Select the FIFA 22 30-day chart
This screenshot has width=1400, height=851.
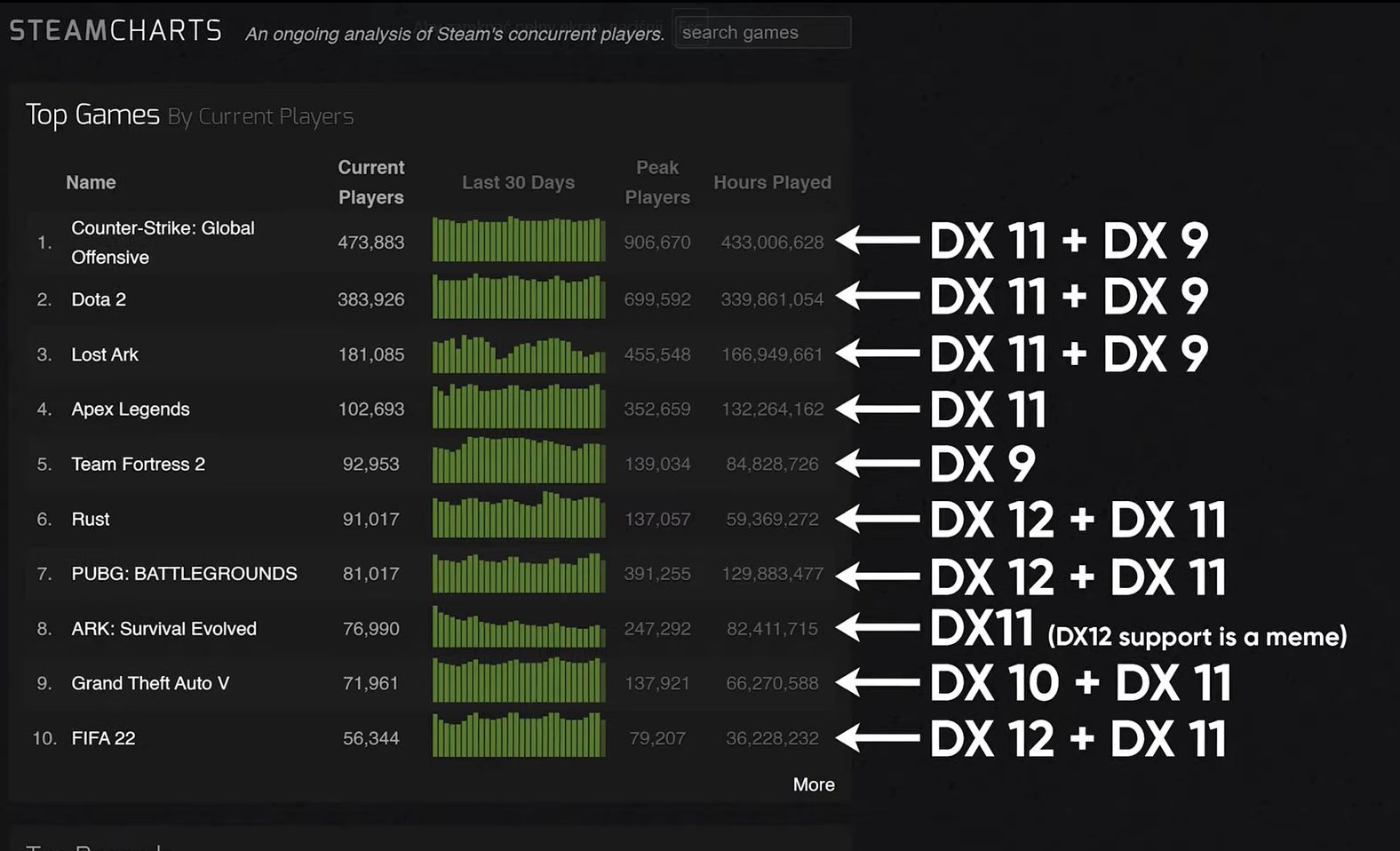tap(519, 735)
